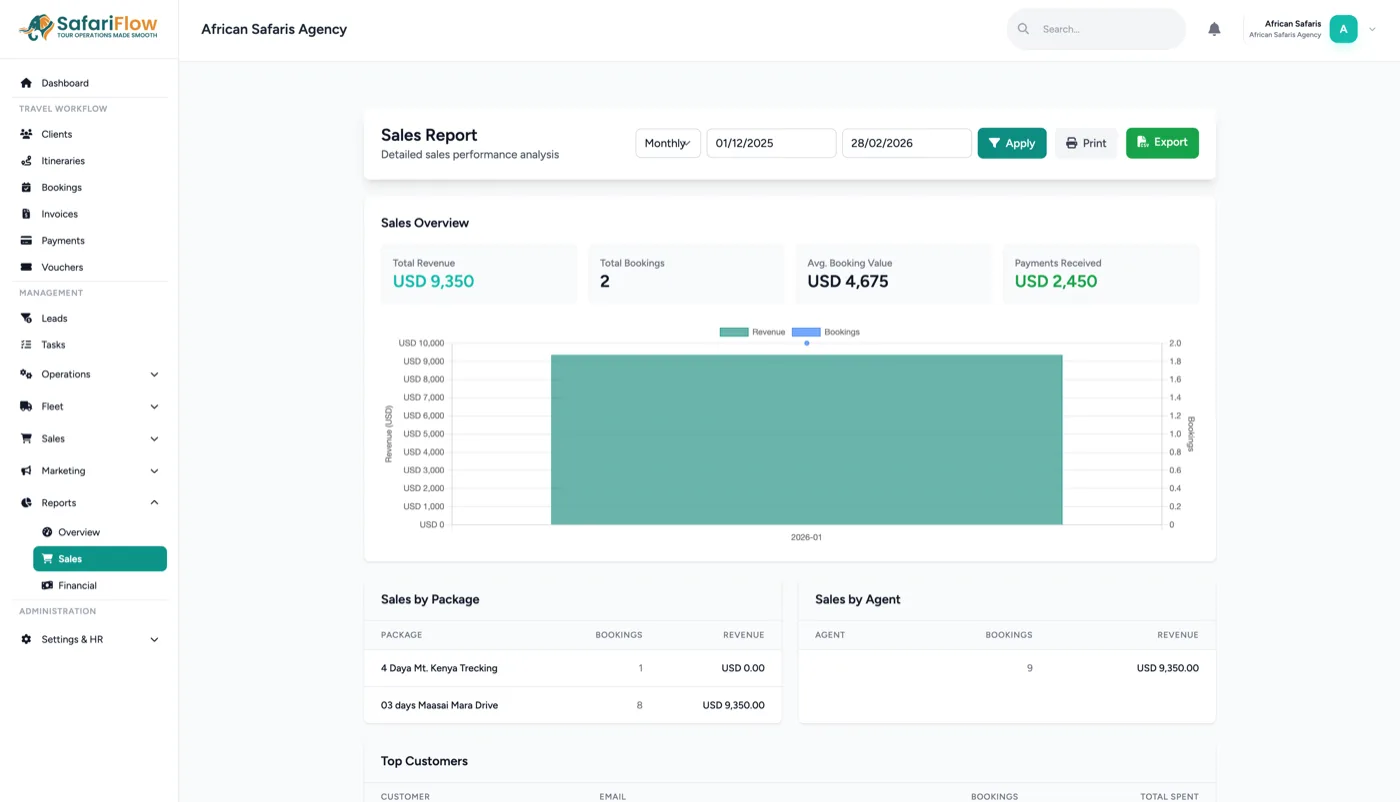This screenshot has height=802, width=1400.
Task: Click the green revenue bar for 2026-01
Action: [806, 439]
